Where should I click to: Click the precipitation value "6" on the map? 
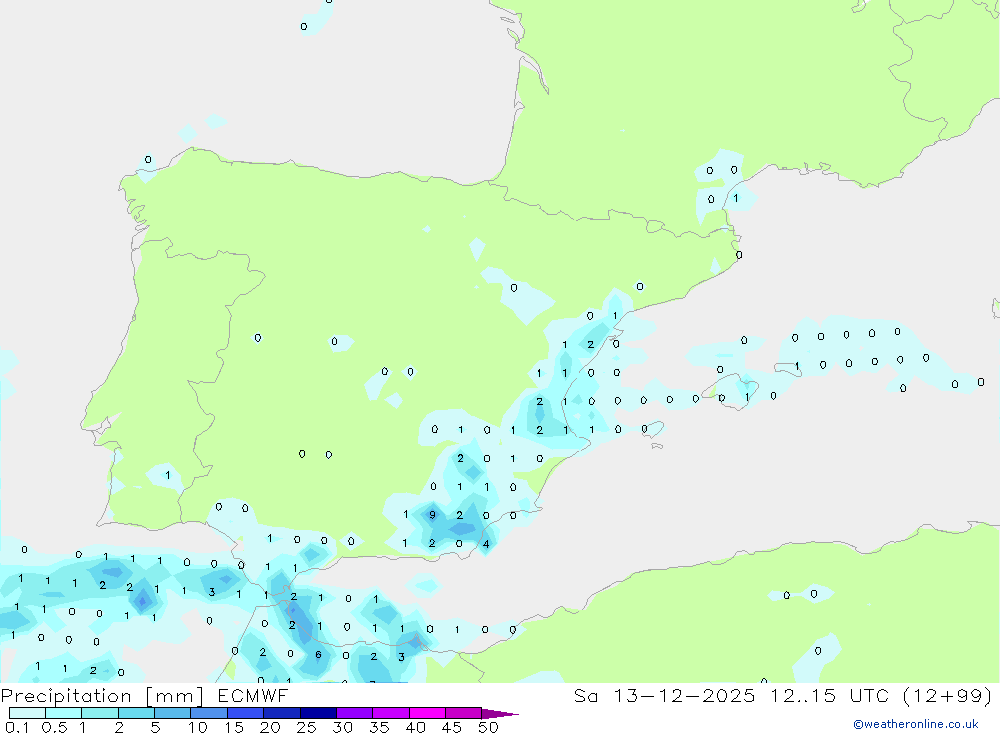[318, 655]
